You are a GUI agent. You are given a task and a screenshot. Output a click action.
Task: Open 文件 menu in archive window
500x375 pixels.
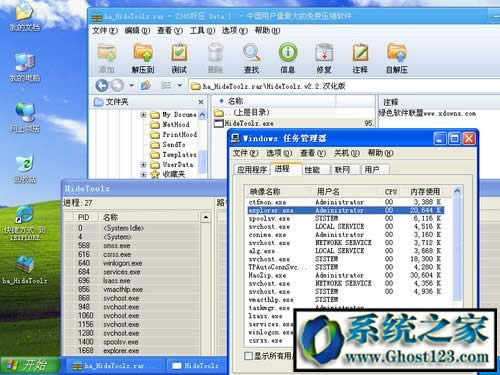coord(105,31)
